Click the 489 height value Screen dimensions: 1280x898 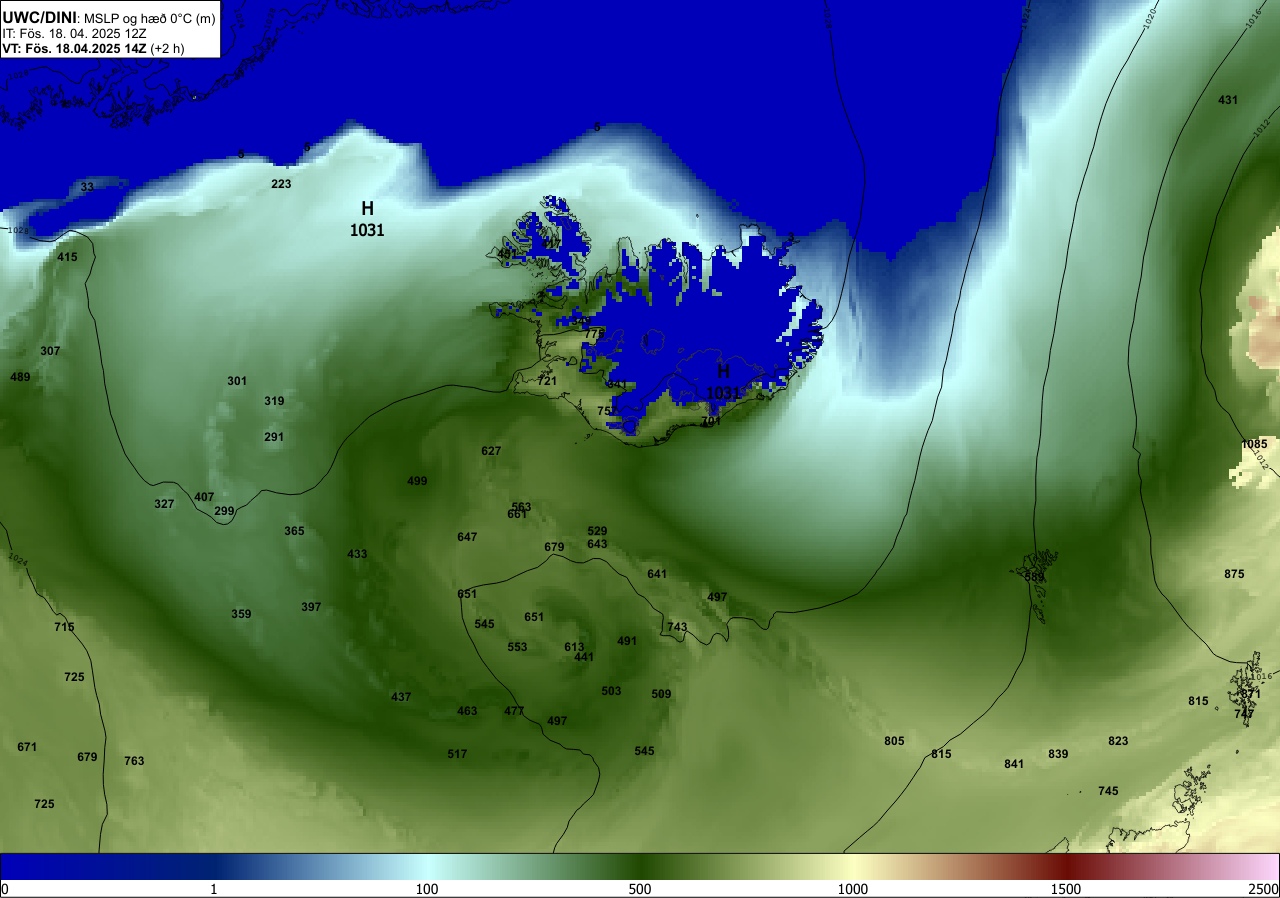point(20,377)
